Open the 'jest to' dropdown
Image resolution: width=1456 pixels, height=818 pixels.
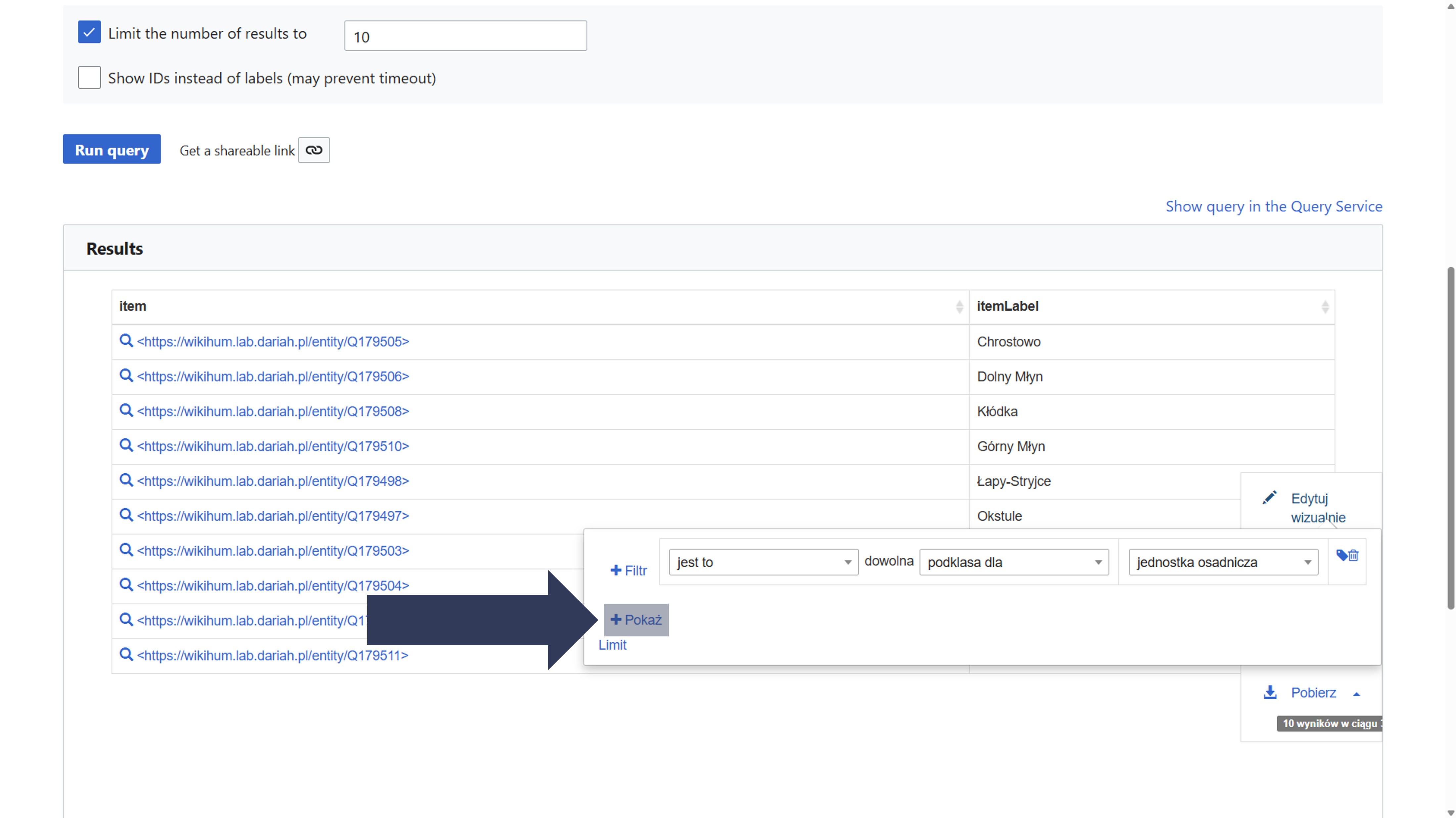tap(763, 562)
